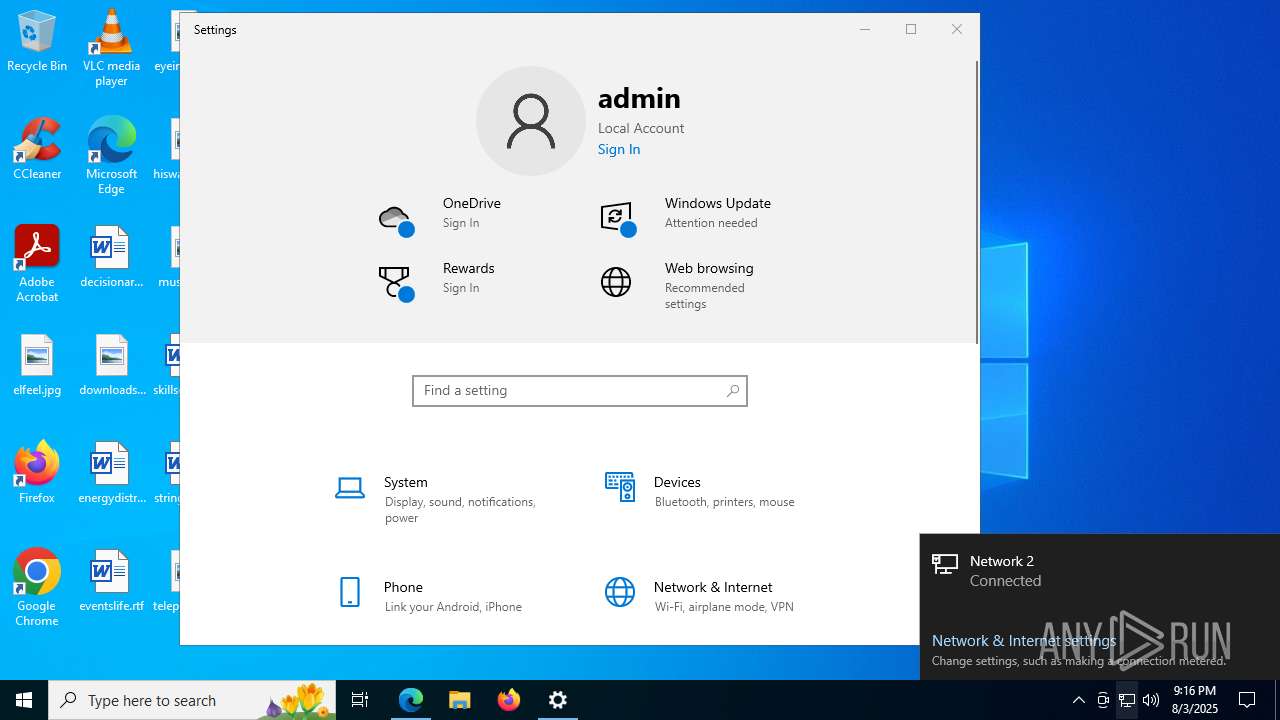This screenshot has height=720, width=1280.
Task: Click the Windows Update icon
Action: 617,219
